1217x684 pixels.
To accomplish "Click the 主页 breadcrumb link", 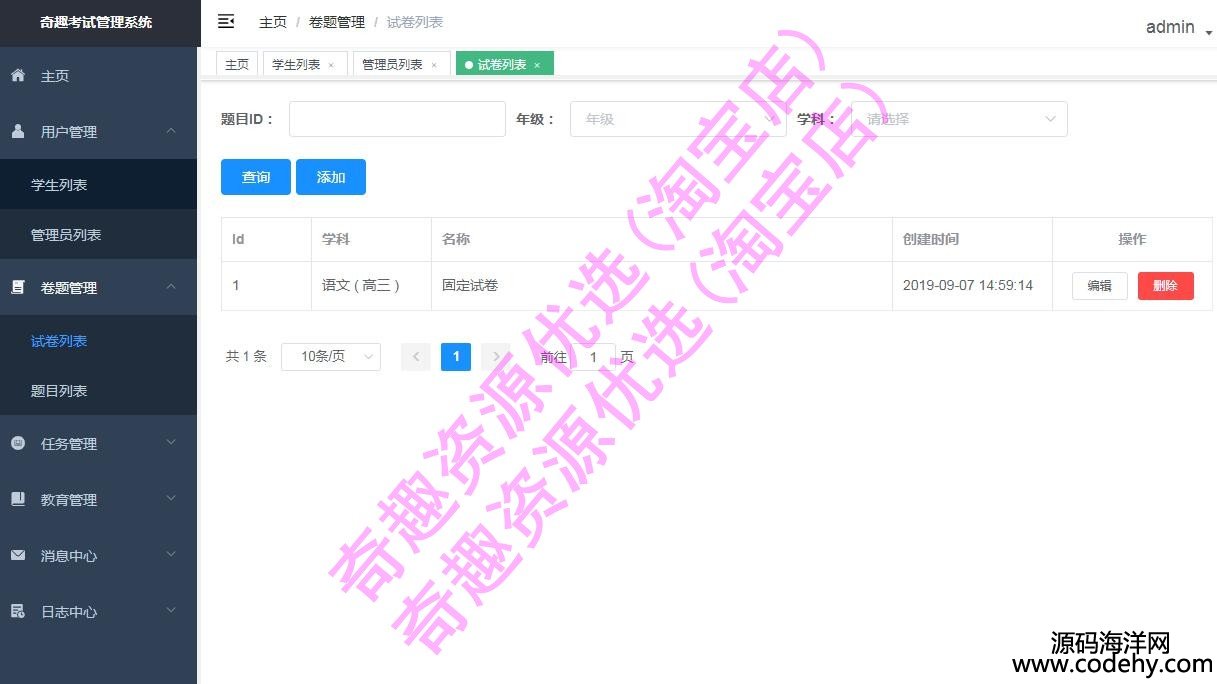I will point(273,22).
